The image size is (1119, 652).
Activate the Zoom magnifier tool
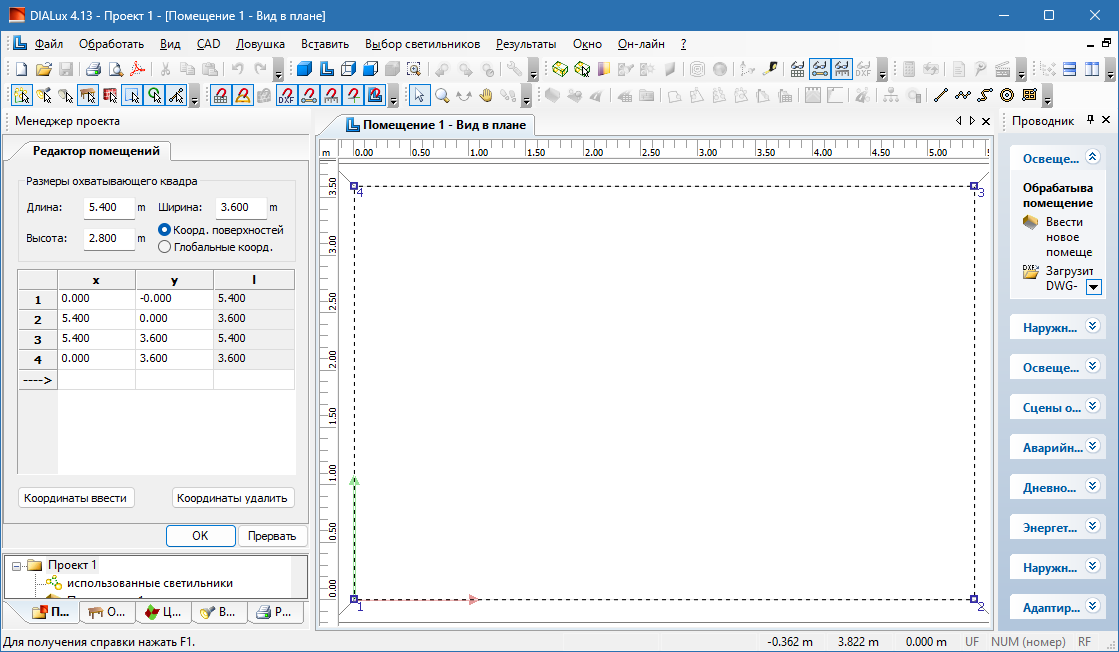(x=442, y=95)
